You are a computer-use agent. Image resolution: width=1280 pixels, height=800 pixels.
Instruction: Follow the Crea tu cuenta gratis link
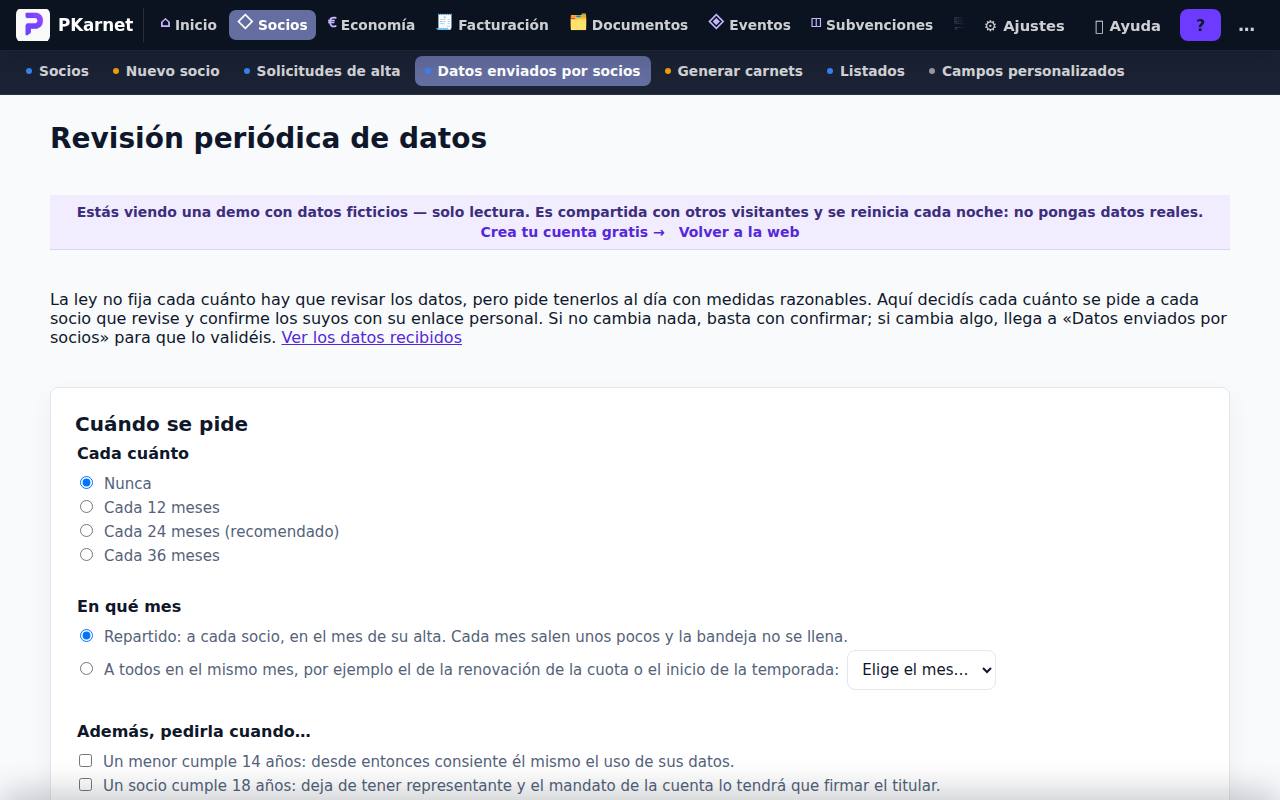572,232
